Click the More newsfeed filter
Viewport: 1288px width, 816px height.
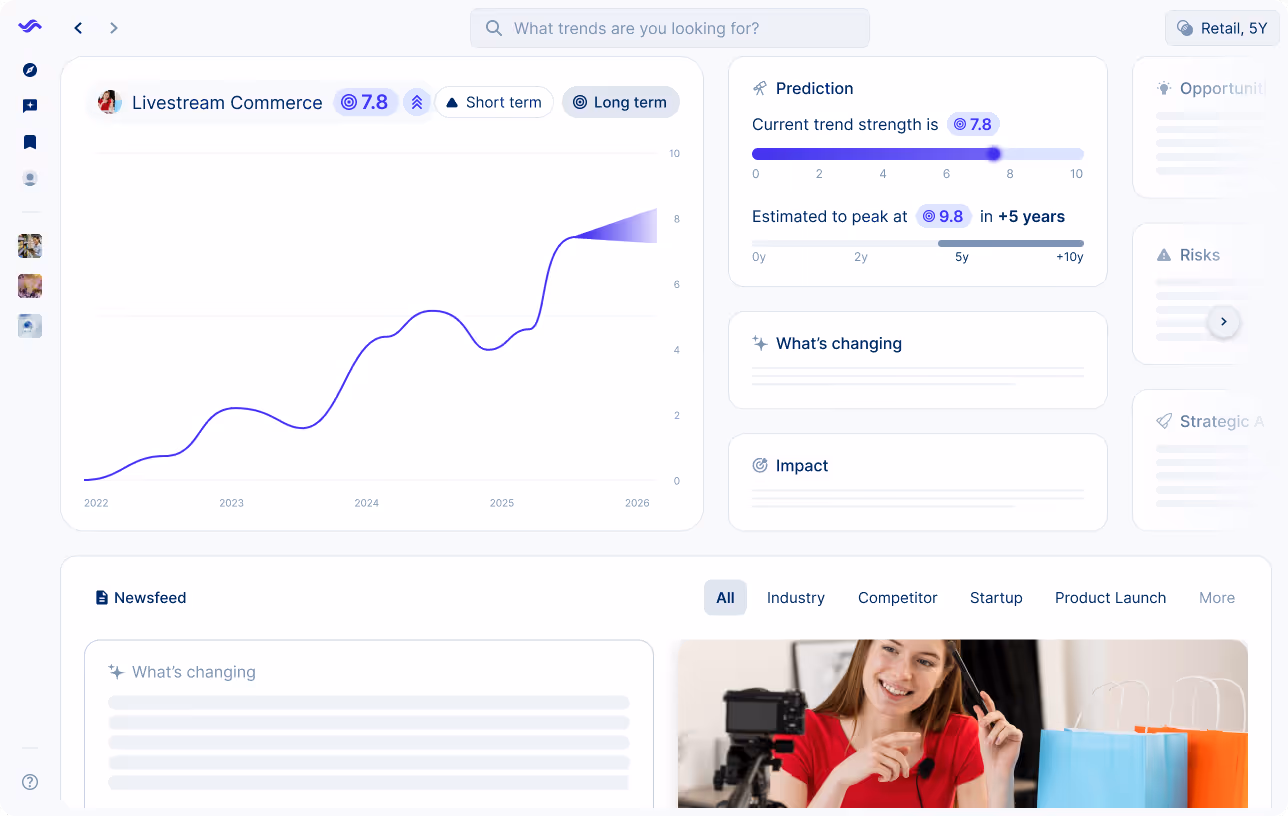1216,597
